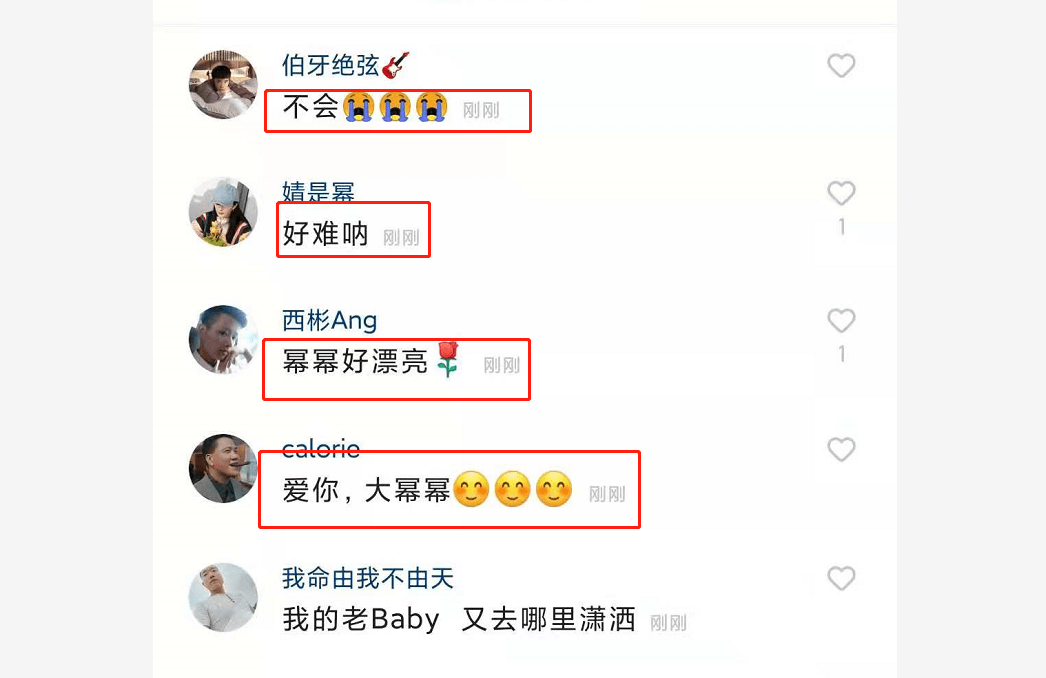This screenshot has height=678, width=1046.
Task: Like the comment by 伯牙绝弦
Action: click(x=841, y=65)
